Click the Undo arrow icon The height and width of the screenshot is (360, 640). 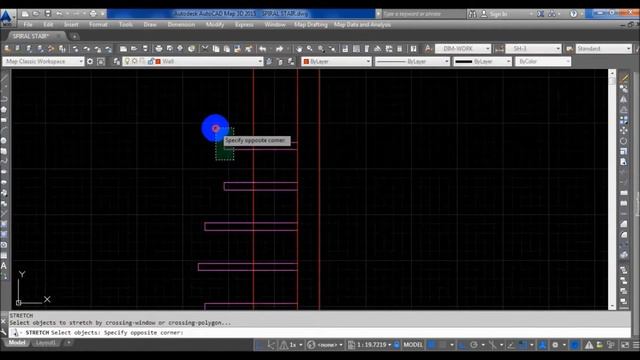[x=262, y=49]
